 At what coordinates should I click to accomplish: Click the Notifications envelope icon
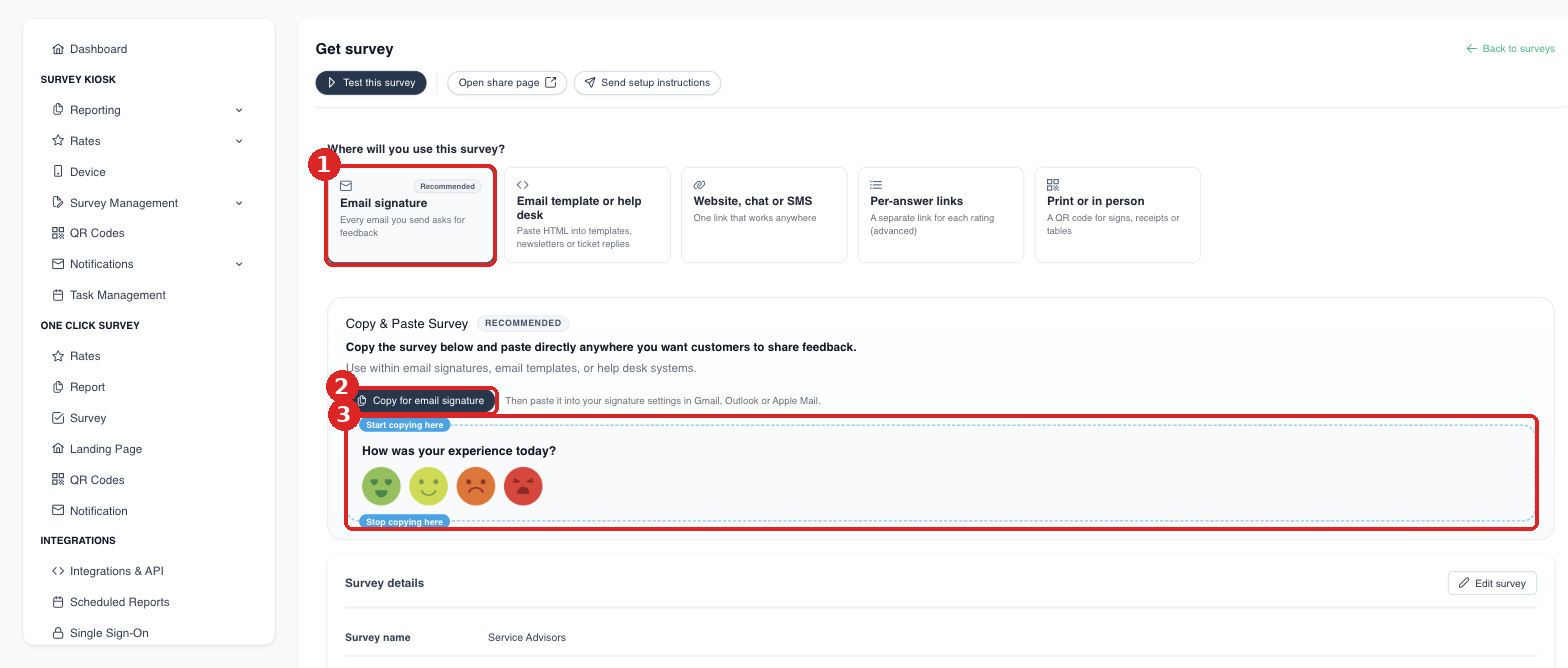click(x=58, y=264)
